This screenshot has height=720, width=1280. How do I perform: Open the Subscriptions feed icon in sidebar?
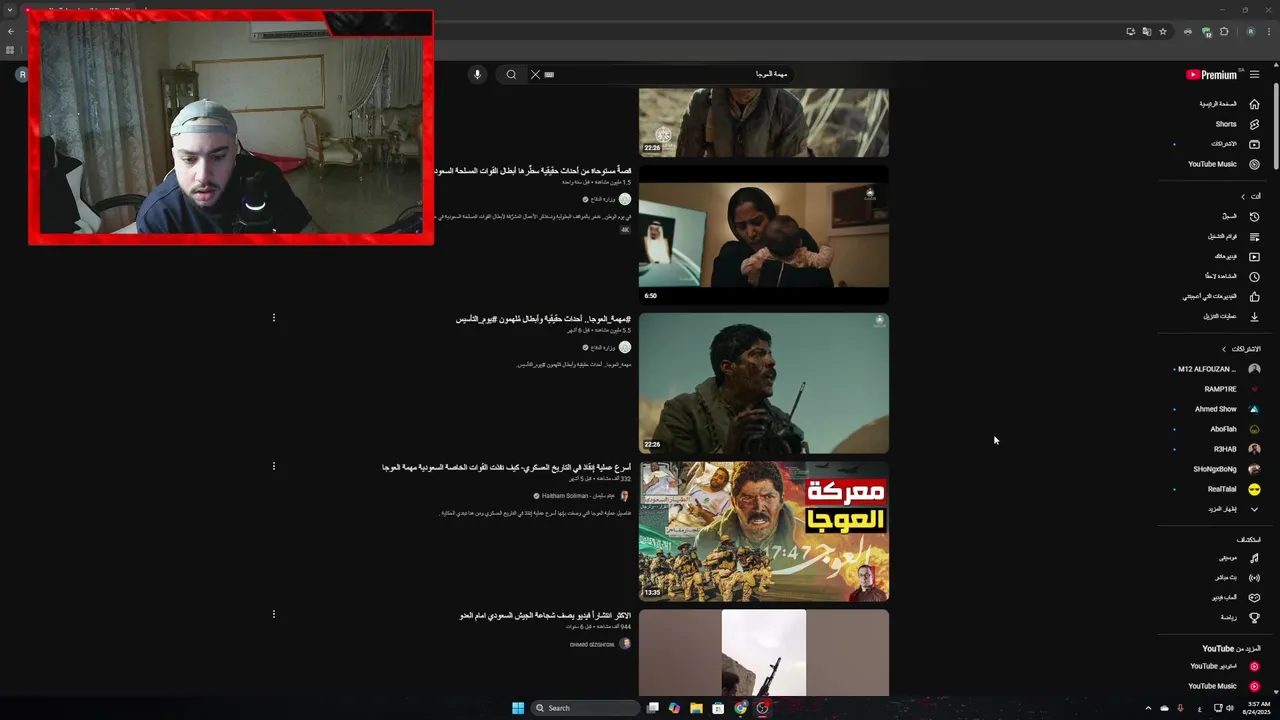(1254, 144)
